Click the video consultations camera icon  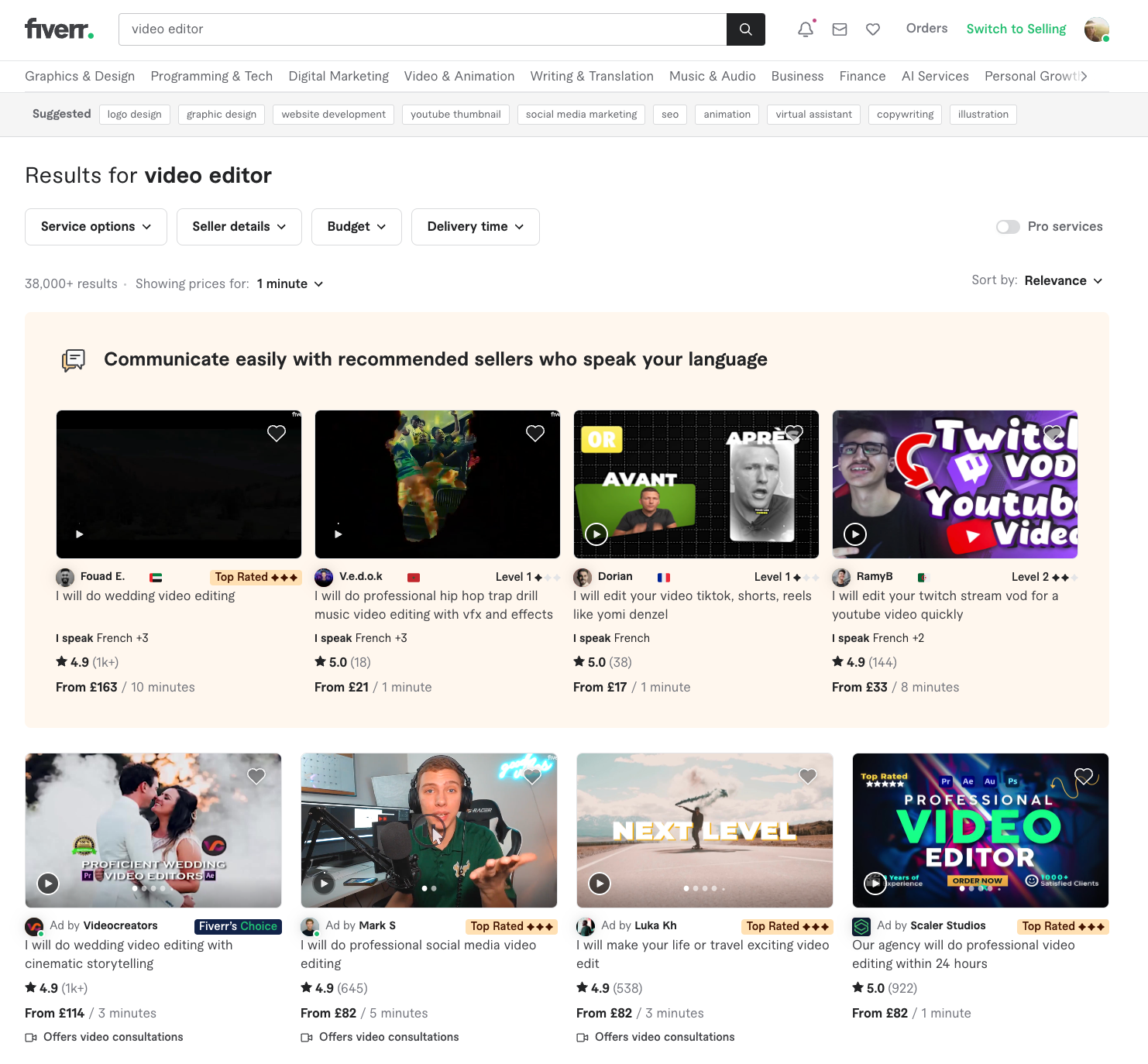tap(31, 1037)
